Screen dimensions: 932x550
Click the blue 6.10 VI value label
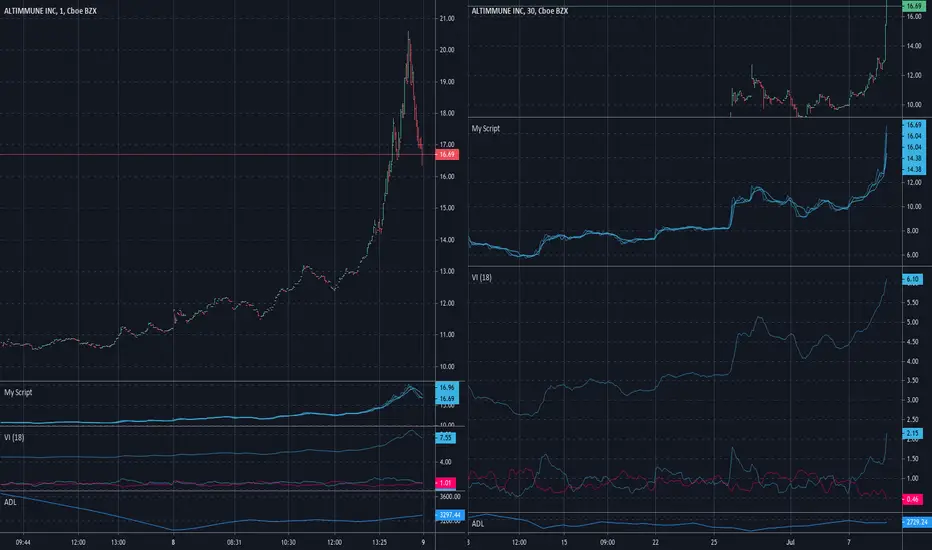click(x=912, y=279)
